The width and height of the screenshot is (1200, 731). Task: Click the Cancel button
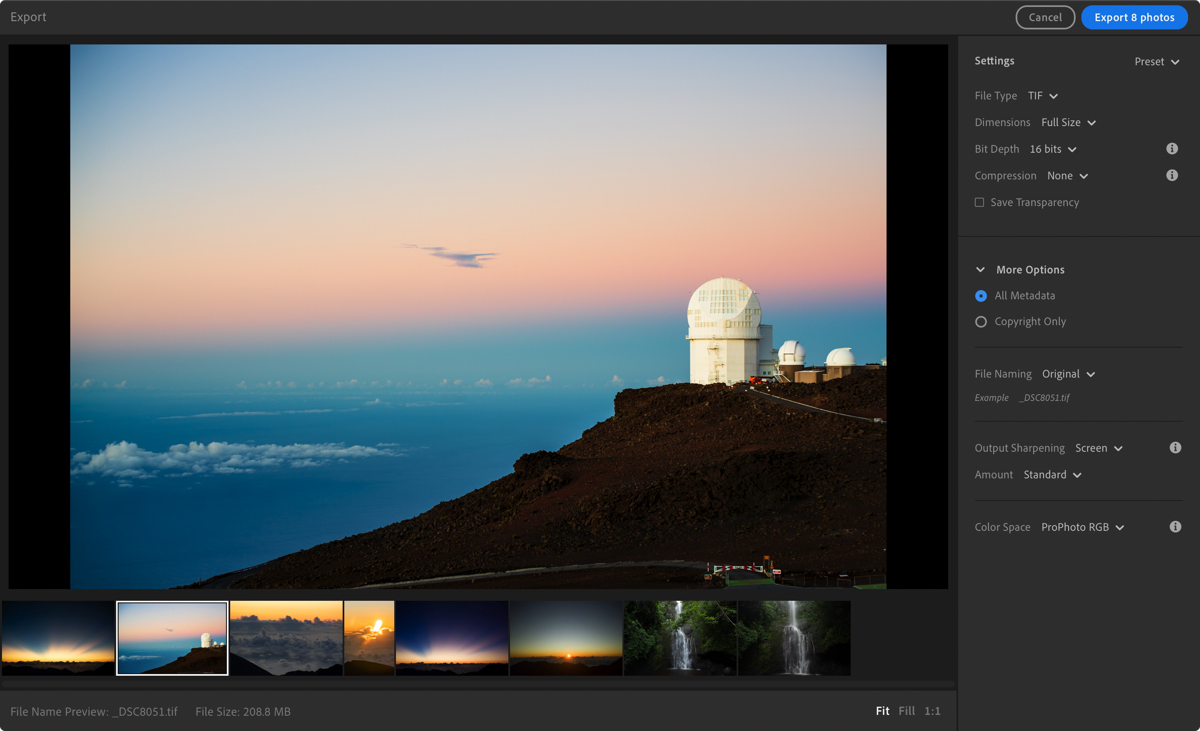point(1045,17)
